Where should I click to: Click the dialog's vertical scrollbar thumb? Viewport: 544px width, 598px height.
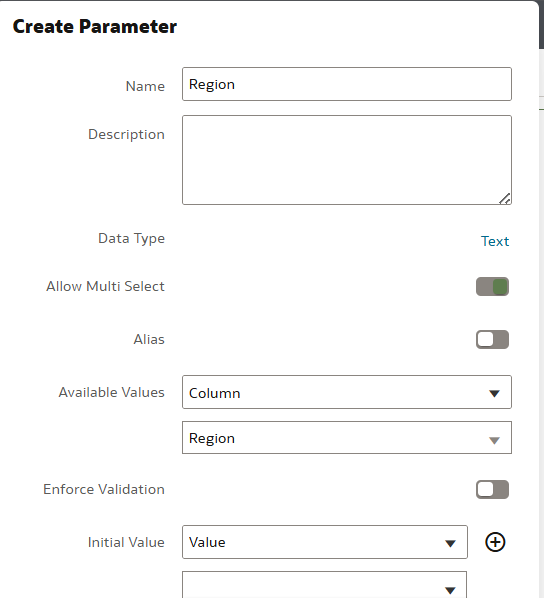pyautogui.click(x=541, y=24)
